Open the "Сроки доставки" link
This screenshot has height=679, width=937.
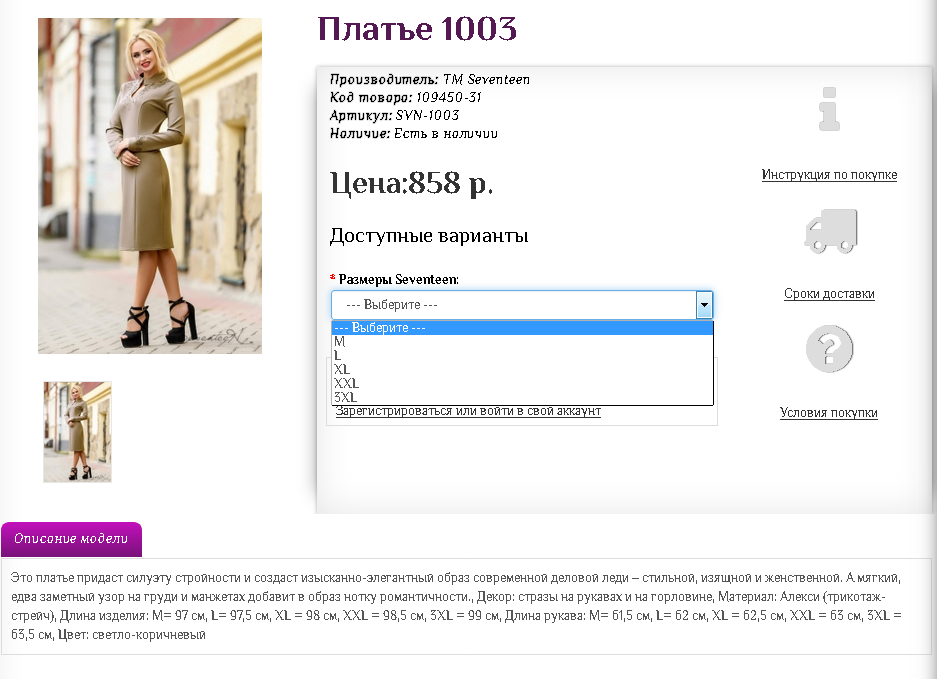pos(828,294)
